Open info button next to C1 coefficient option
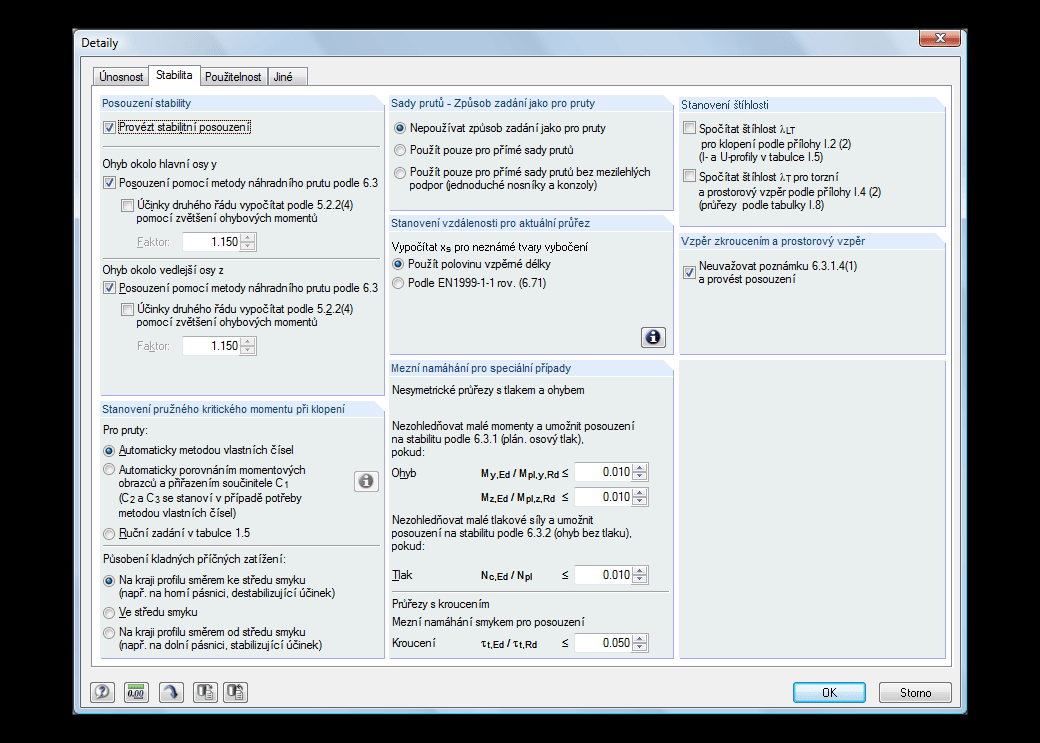 point(366,481)
